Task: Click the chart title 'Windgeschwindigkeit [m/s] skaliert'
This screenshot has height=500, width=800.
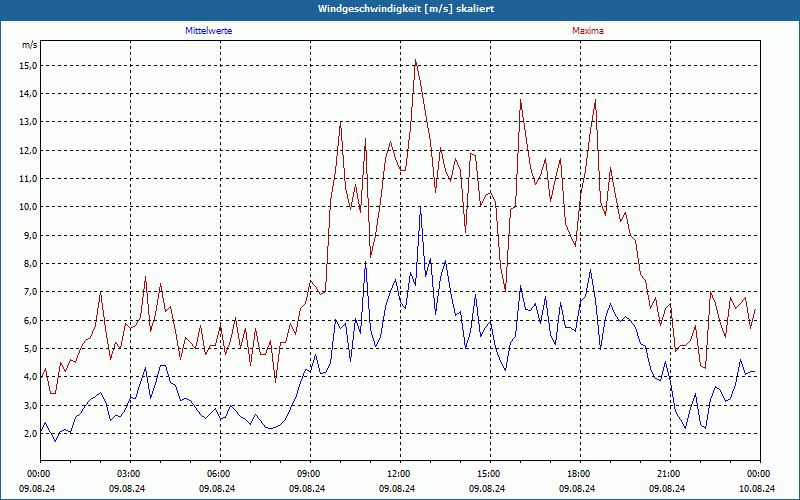Action: pyautogui.click(x=406, y=9)
